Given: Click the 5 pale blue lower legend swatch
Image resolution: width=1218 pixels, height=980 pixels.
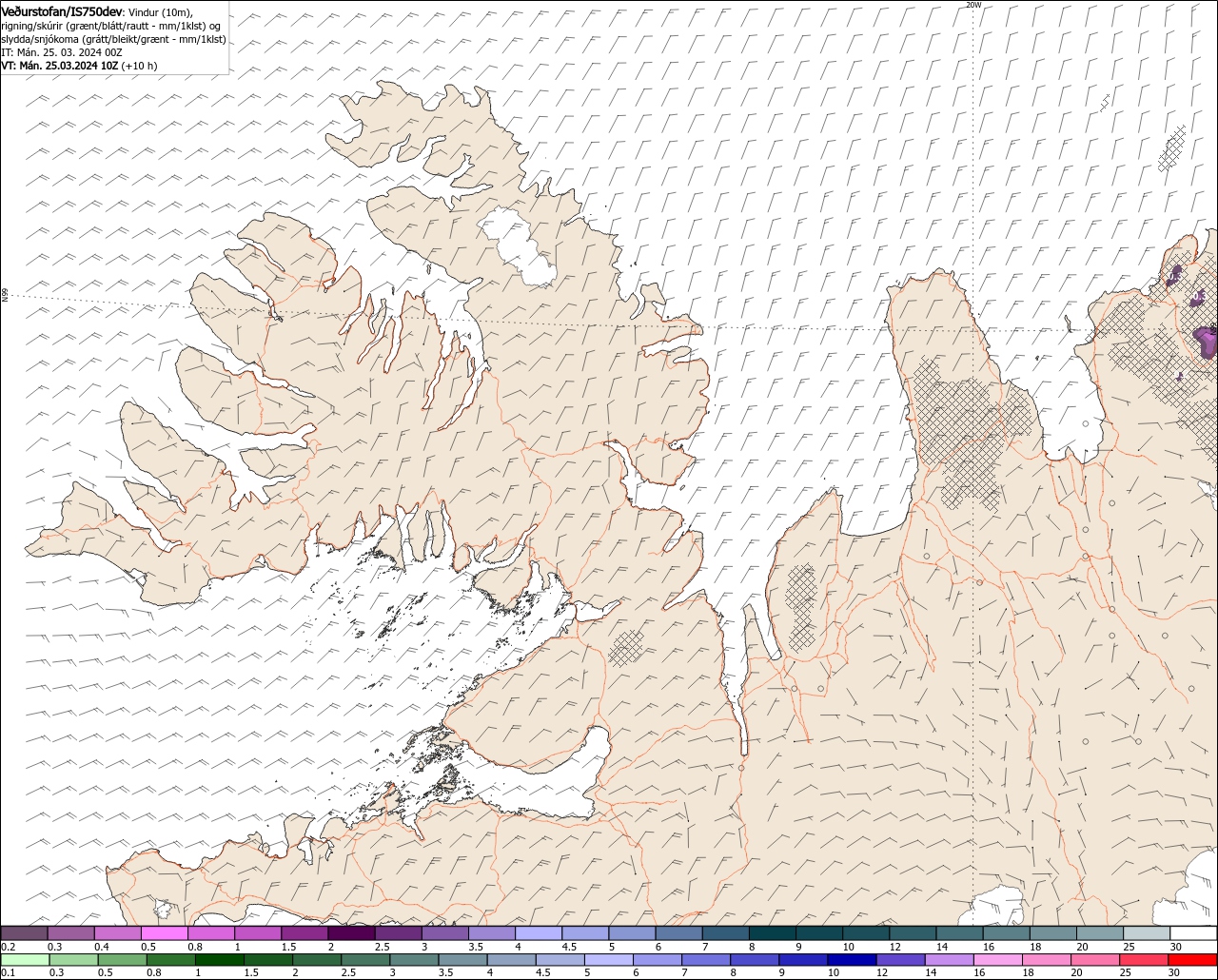Looking at the screenshot, I should coord(609,960).
